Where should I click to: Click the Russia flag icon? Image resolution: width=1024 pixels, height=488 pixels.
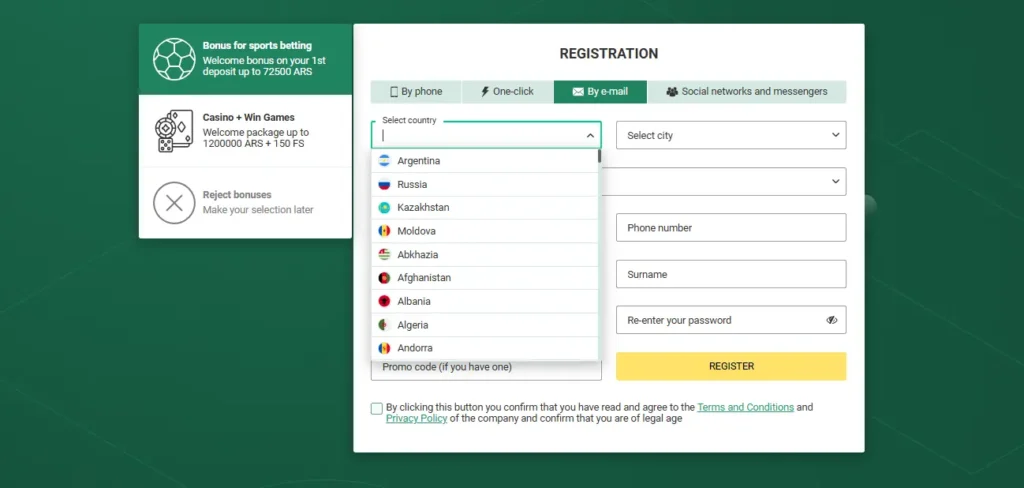pos(384,184)
